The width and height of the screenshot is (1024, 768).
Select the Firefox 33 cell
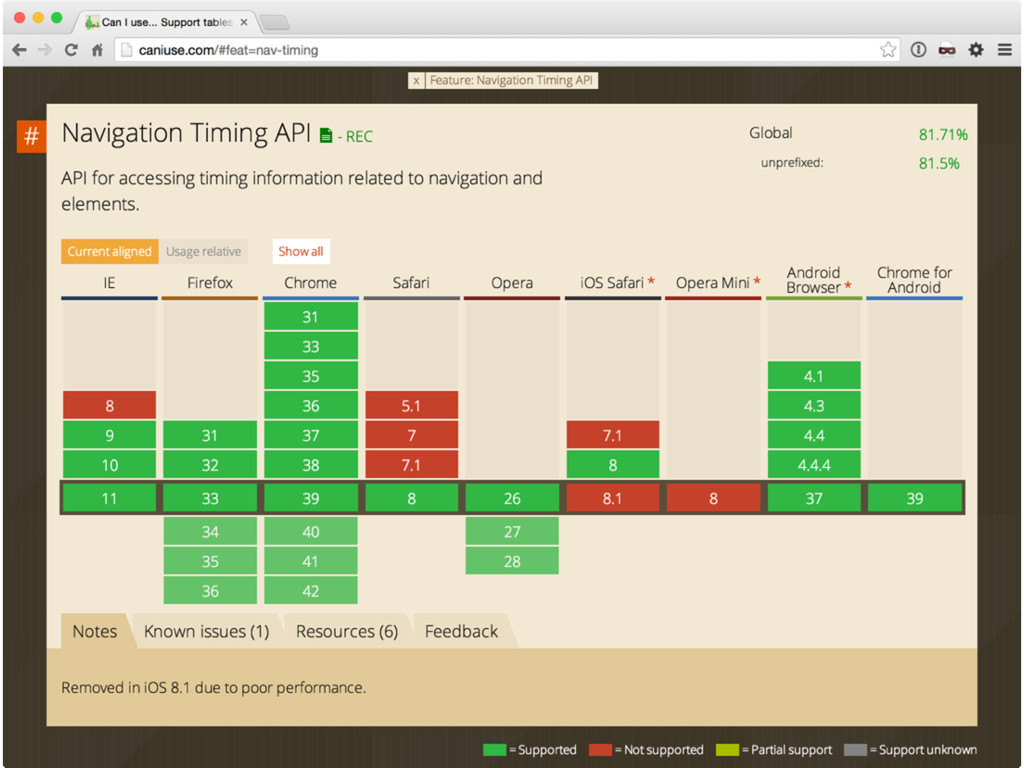tap(210, 498)
